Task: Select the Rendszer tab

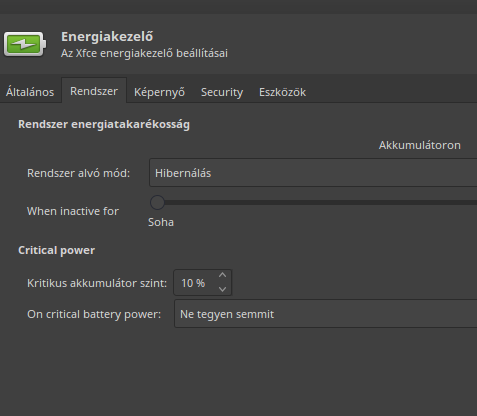Action: click(x=94, y=91)
